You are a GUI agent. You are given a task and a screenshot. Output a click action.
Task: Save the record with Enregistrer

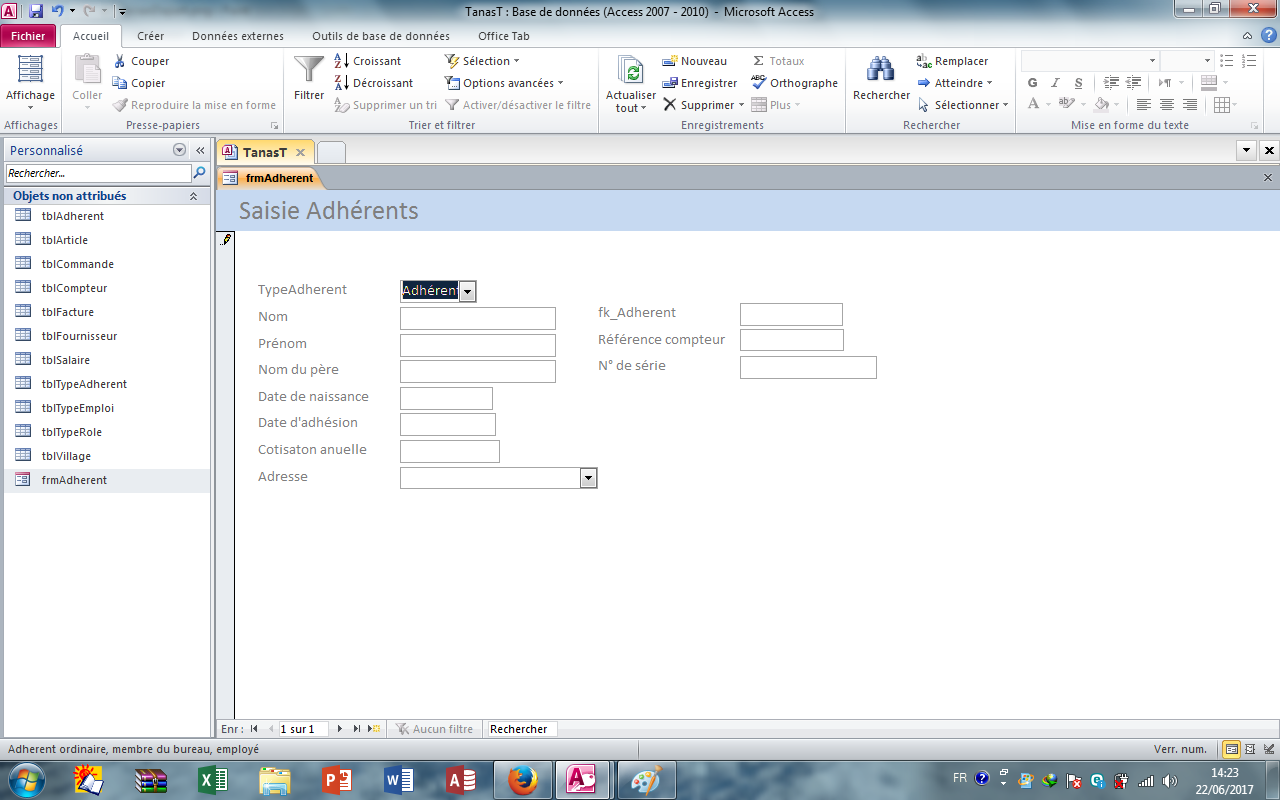click(x=700, y=83)
